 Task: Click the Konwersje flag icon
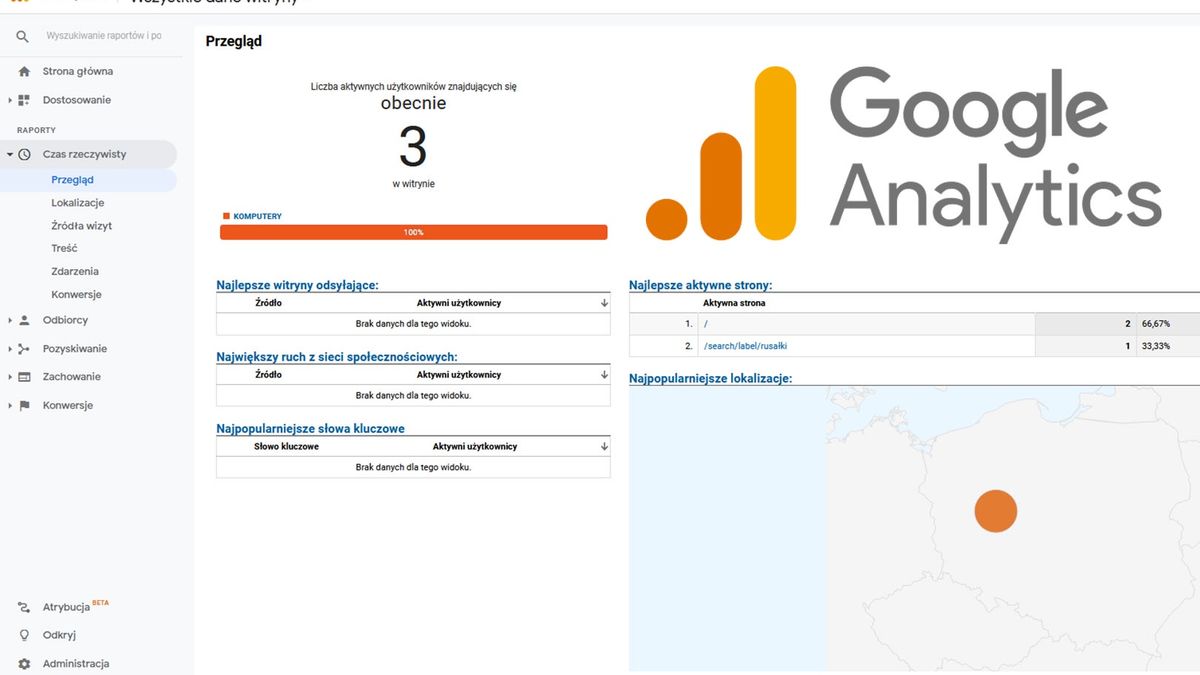[24, 406]
